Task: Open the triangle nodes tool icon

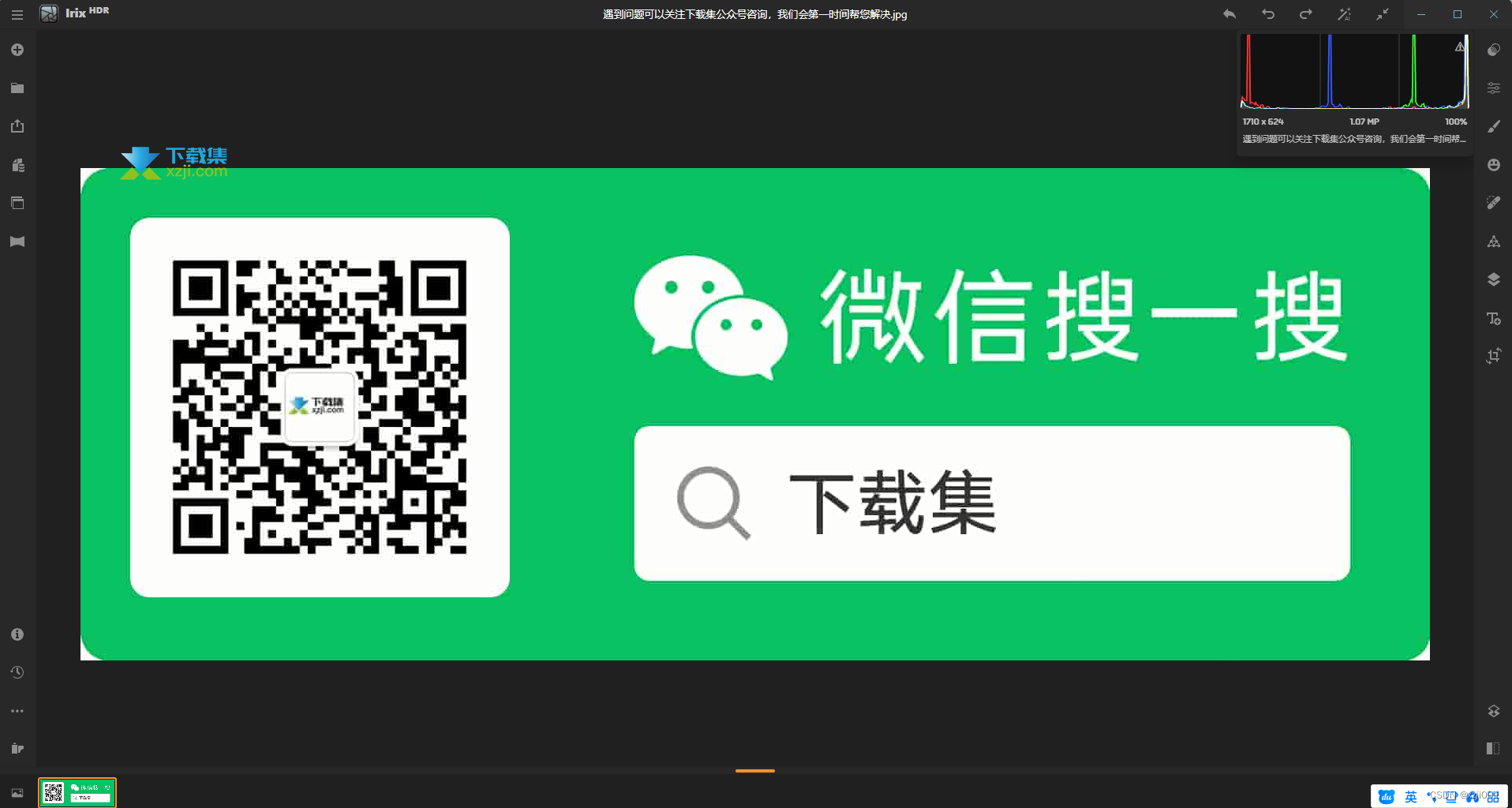Action: coord(1494,241)
